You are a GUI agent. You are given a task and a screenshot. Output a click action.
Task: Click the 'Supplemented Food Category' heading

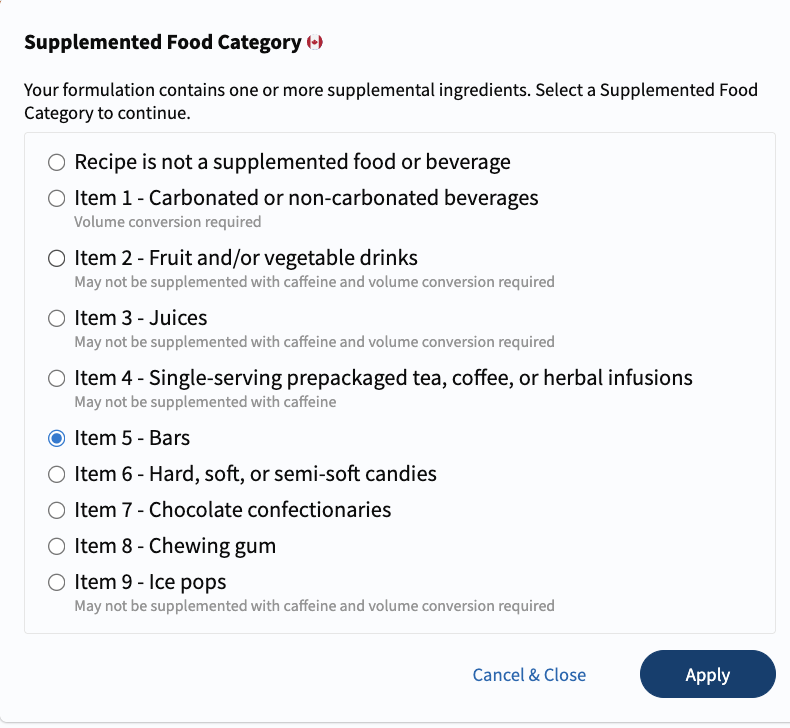163,42
